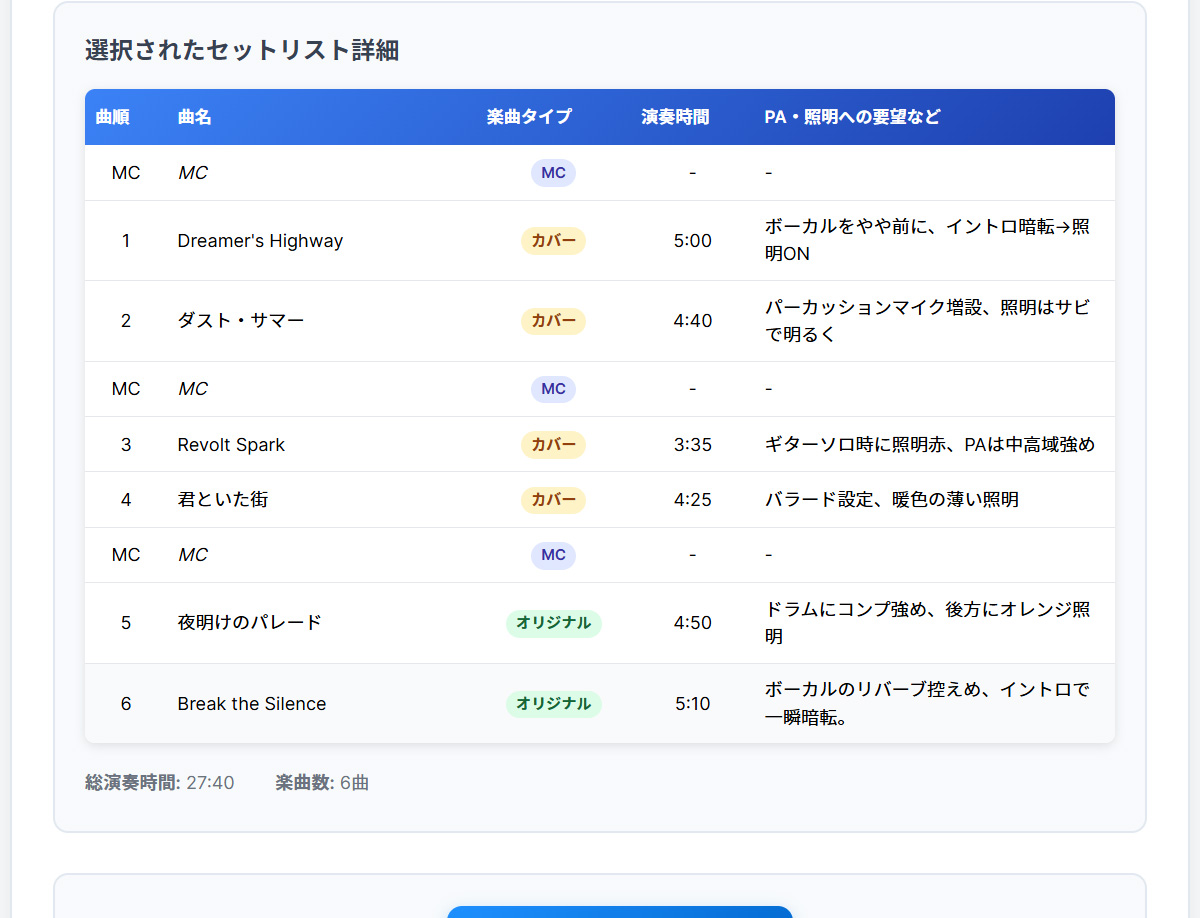Viewport: 1200px width, 918px height.
Task: Click the note バラード設定、暖色の薄い照明
Action: [892, 499]
